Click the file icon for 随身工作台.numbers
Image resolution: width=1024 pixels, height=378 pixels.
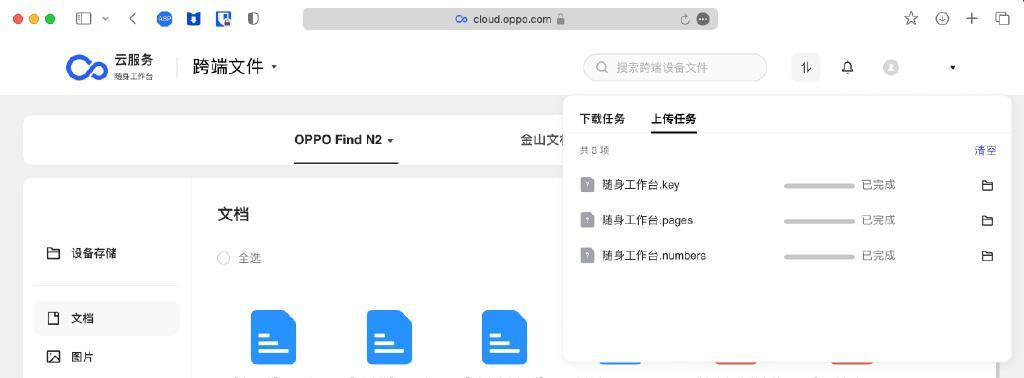587,255
